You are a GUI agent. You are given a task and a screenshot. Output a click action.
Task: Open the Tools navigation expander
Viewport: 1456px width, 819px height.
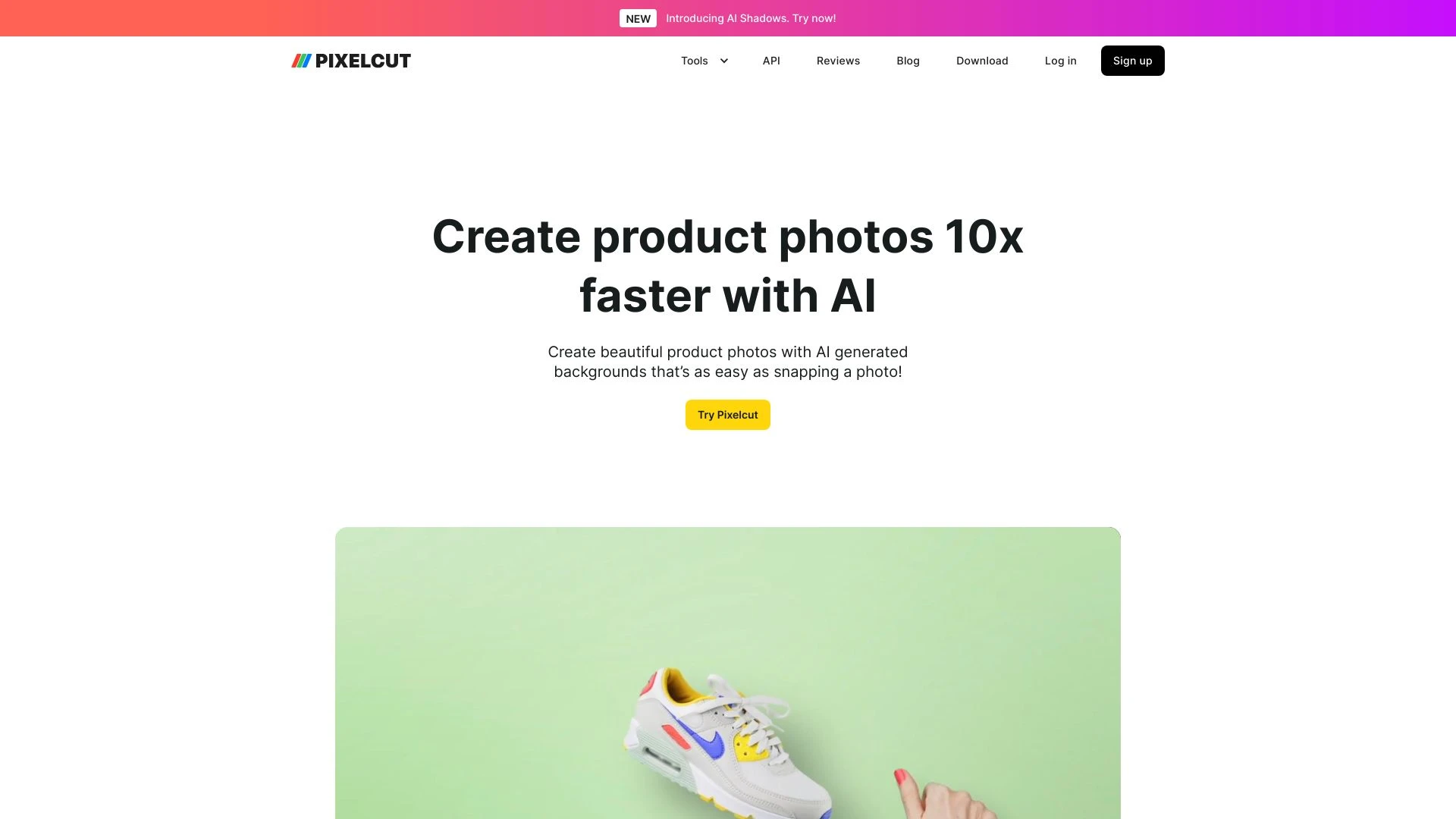pyautogui.click(x=724, y=60)
